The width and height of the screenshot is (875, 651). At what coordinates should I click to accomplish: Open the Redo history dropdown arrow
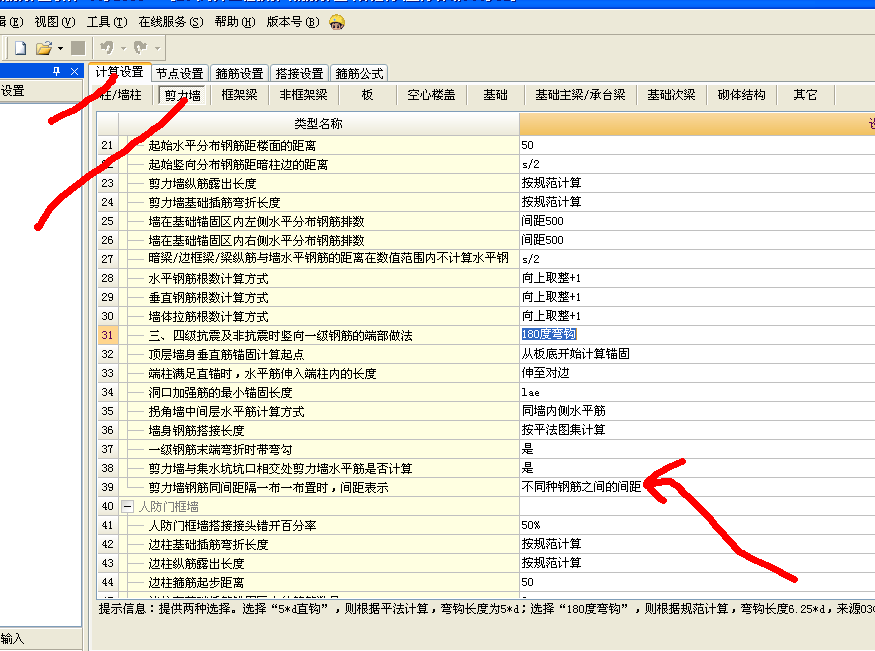(157, 49)
